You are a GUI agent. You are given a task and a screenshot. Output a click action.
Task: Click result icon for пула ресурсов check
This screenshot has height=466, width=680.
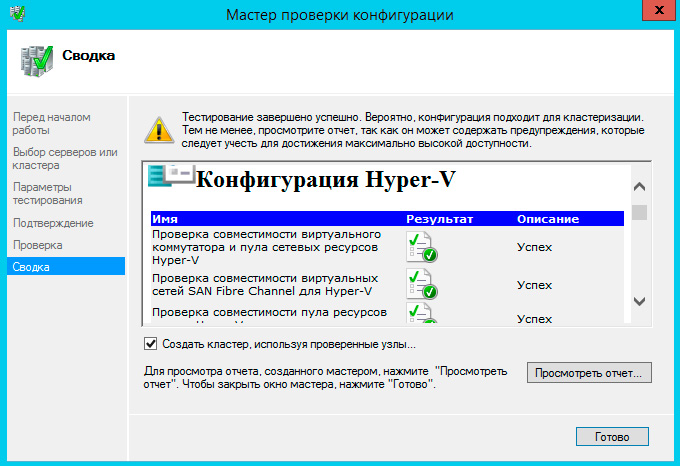tap(422, 313)
